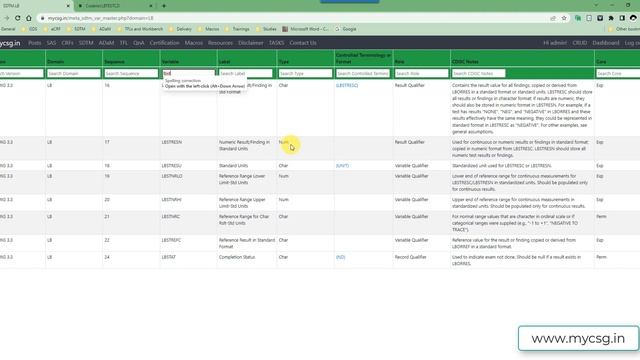Click the Search Controlled Terms filter field
Image resolution: width=640 pixels, height=360 pixels.
[x=363, y=73]
